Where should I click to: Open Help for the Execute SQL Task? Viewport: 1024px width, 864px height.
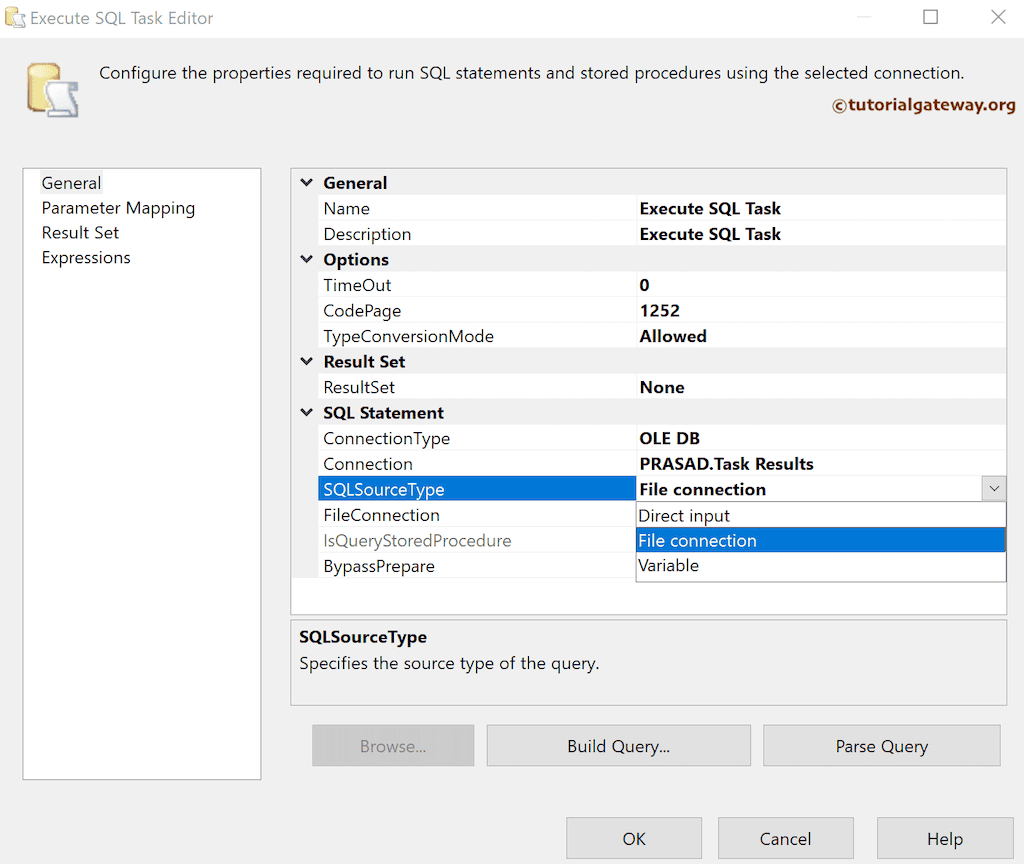click(x=944, y=838)
